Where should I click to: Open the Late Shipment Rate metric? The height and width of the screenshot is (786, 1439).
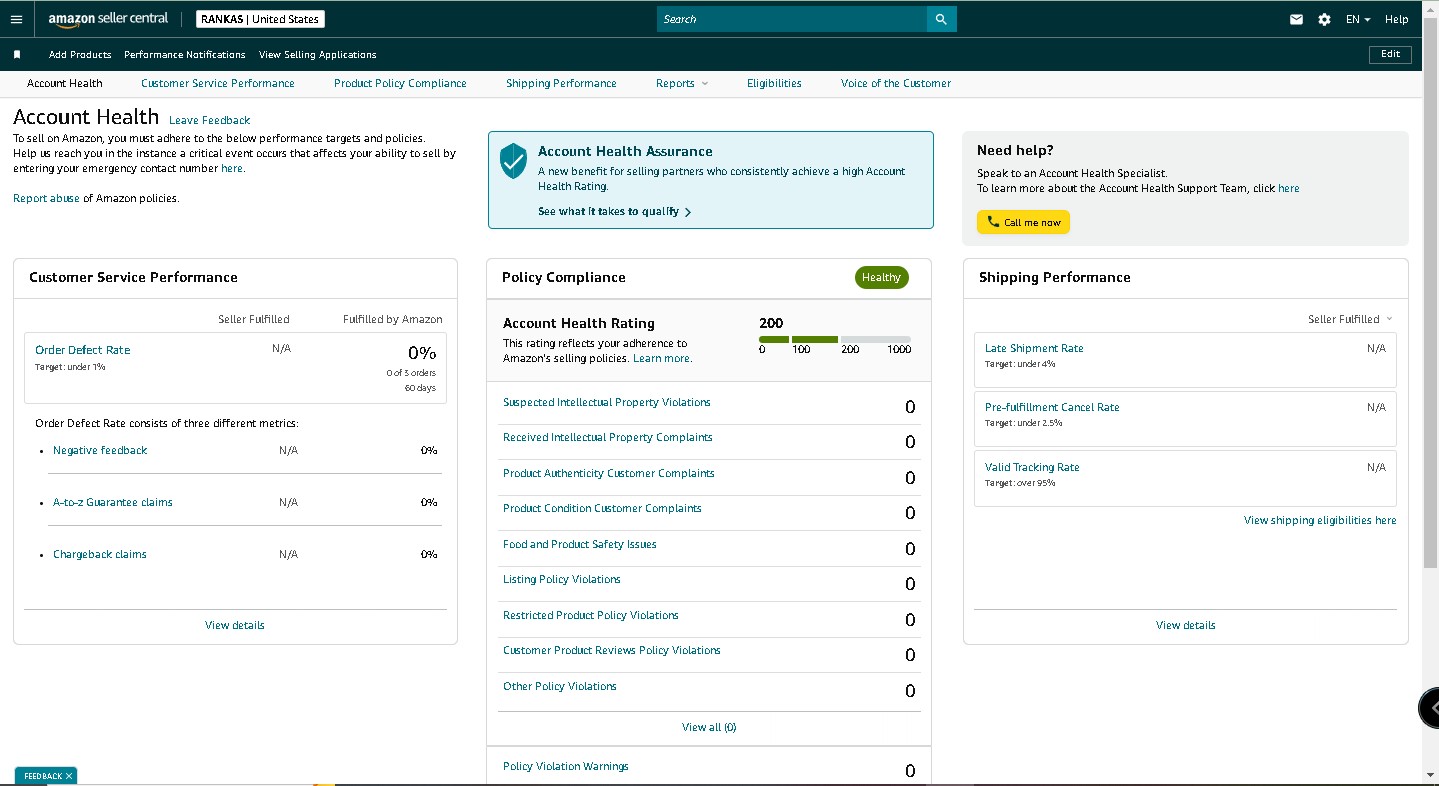click(x=1034, y=348)
